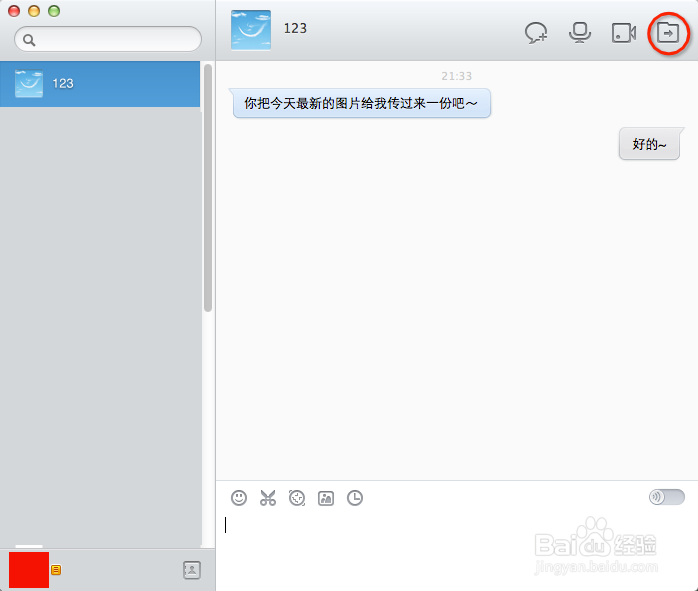Click the conversation list scrollbar

[208, 187]
